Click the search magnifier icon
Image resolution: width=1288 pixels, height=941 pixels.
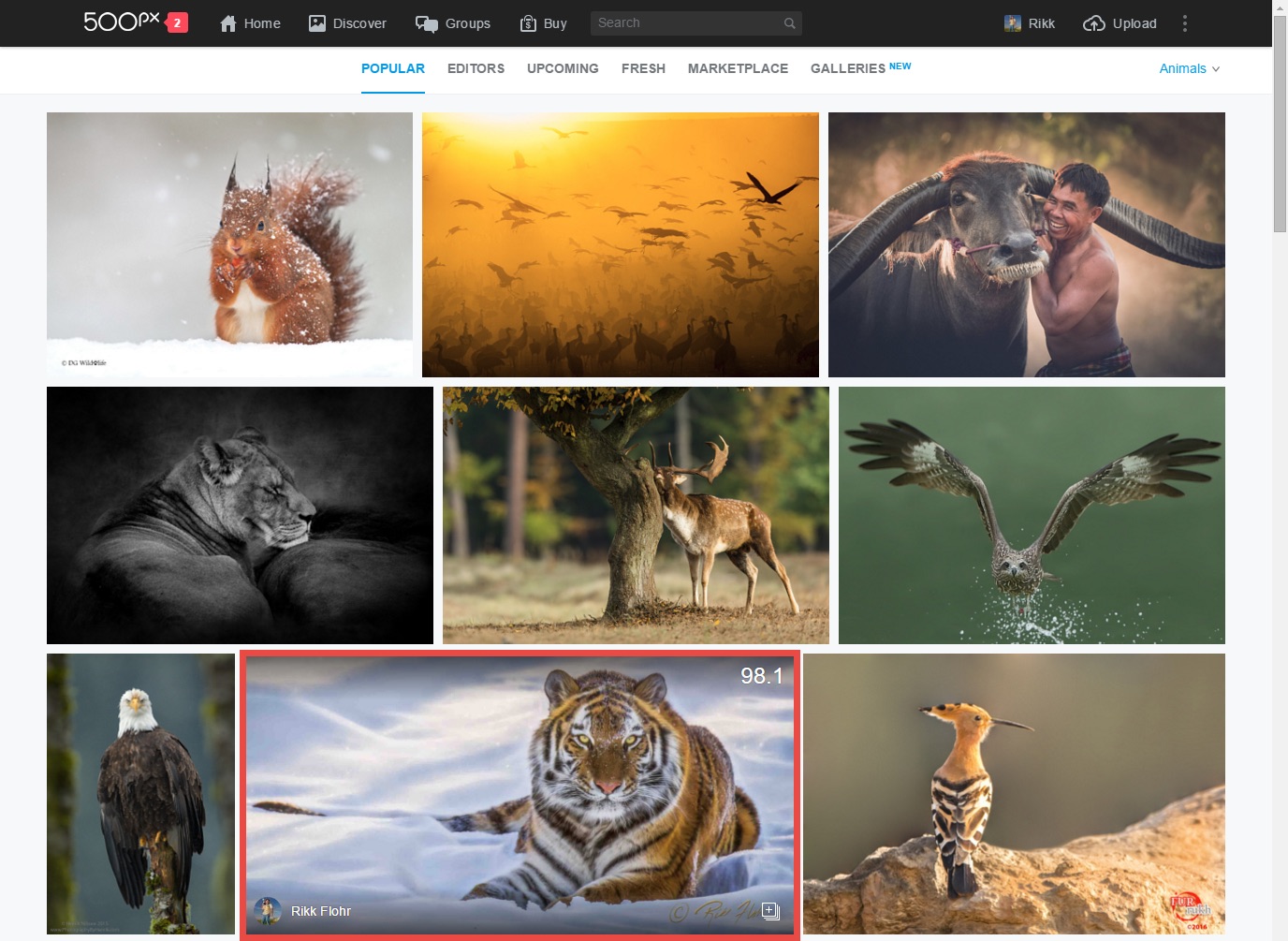point(790,23)
